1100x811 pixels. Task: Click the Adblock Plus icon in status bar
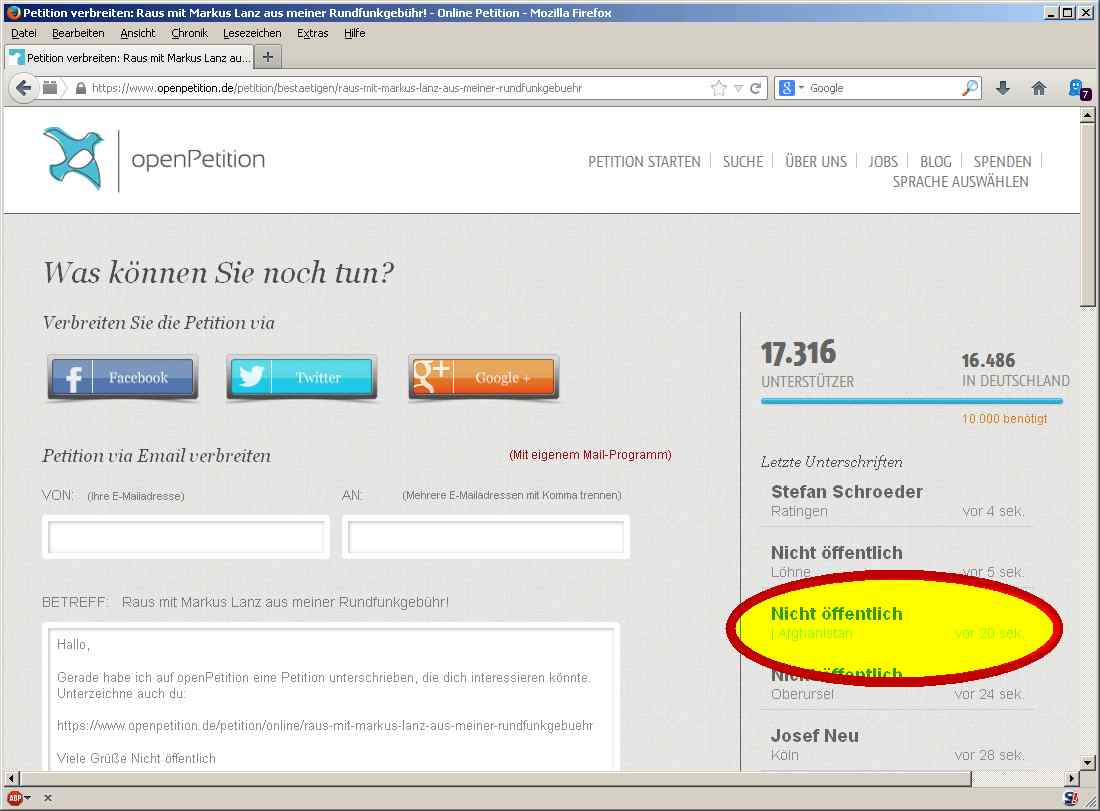point(15,798)
